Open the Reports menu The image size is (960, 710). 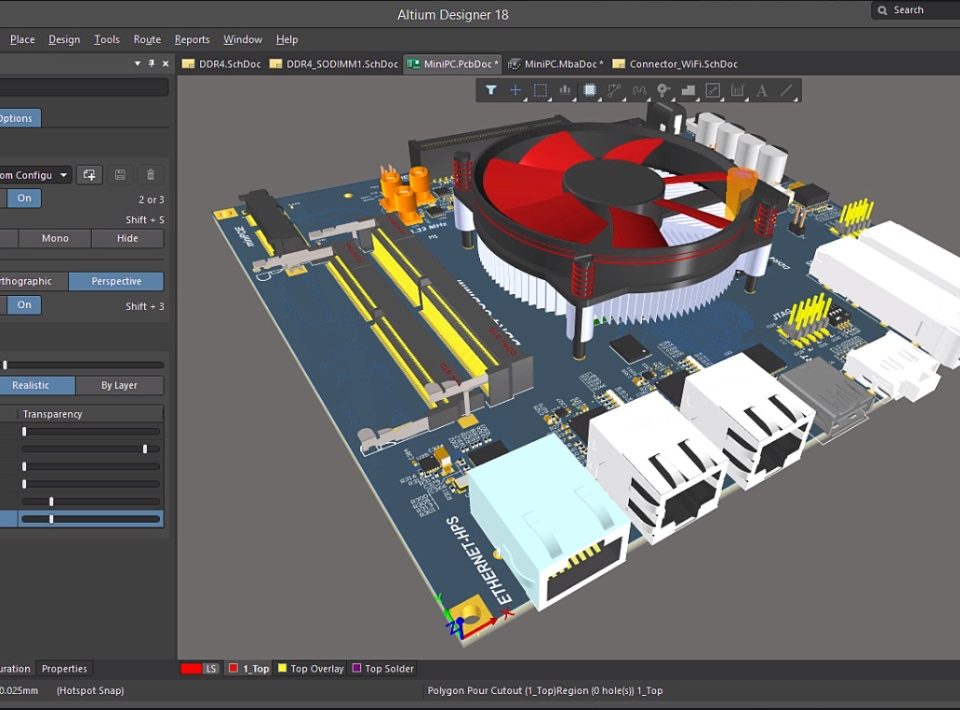[x=192, y=39]
